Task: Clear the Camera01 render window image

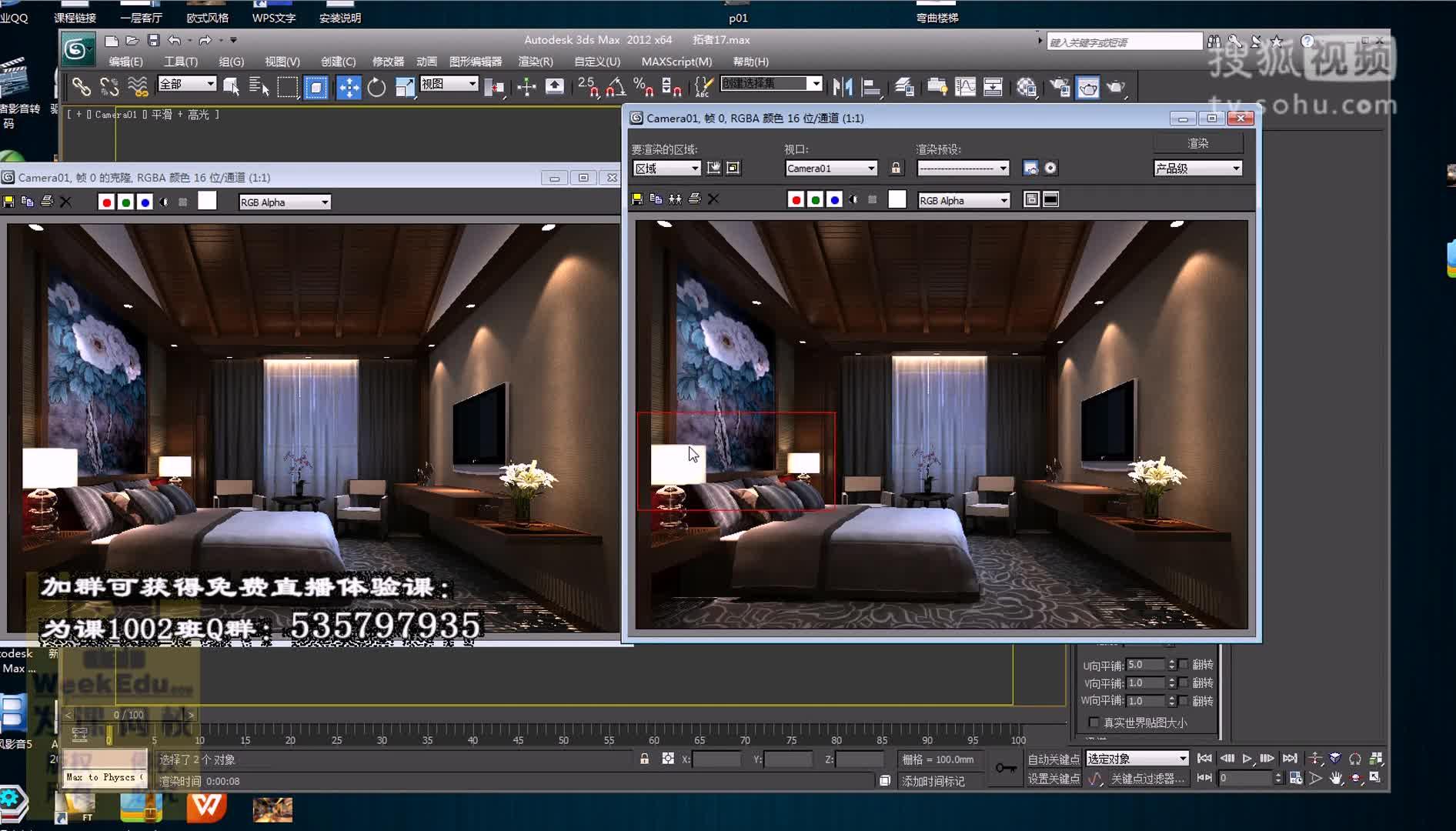Action: tap(713, 199)
